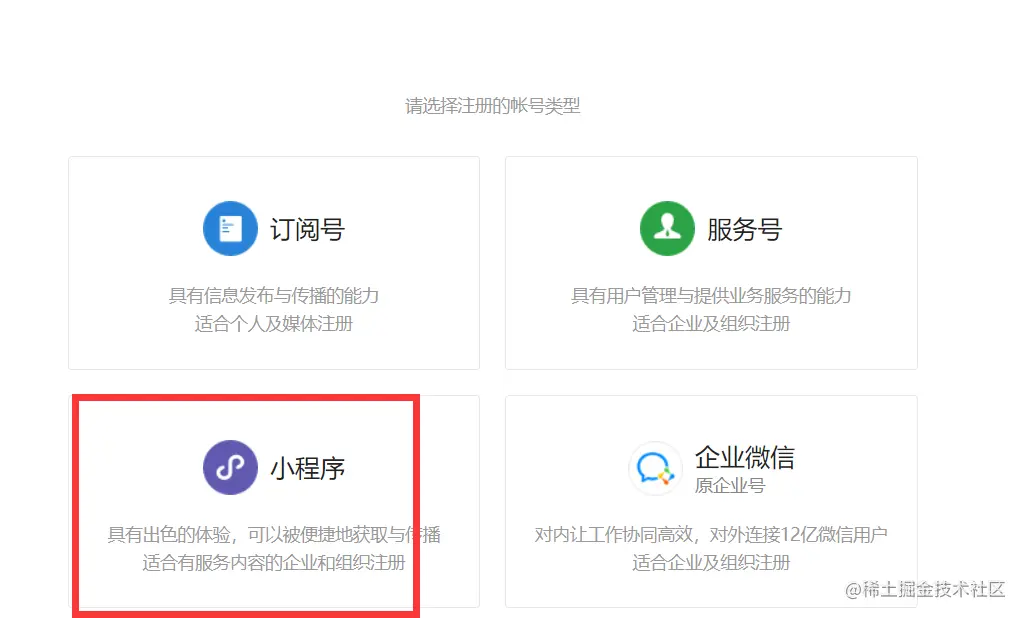The width and height of the screenshot is (1024, 618).
Task: Click the blue 订阅号 document icon
Action: tap(230, 229)
